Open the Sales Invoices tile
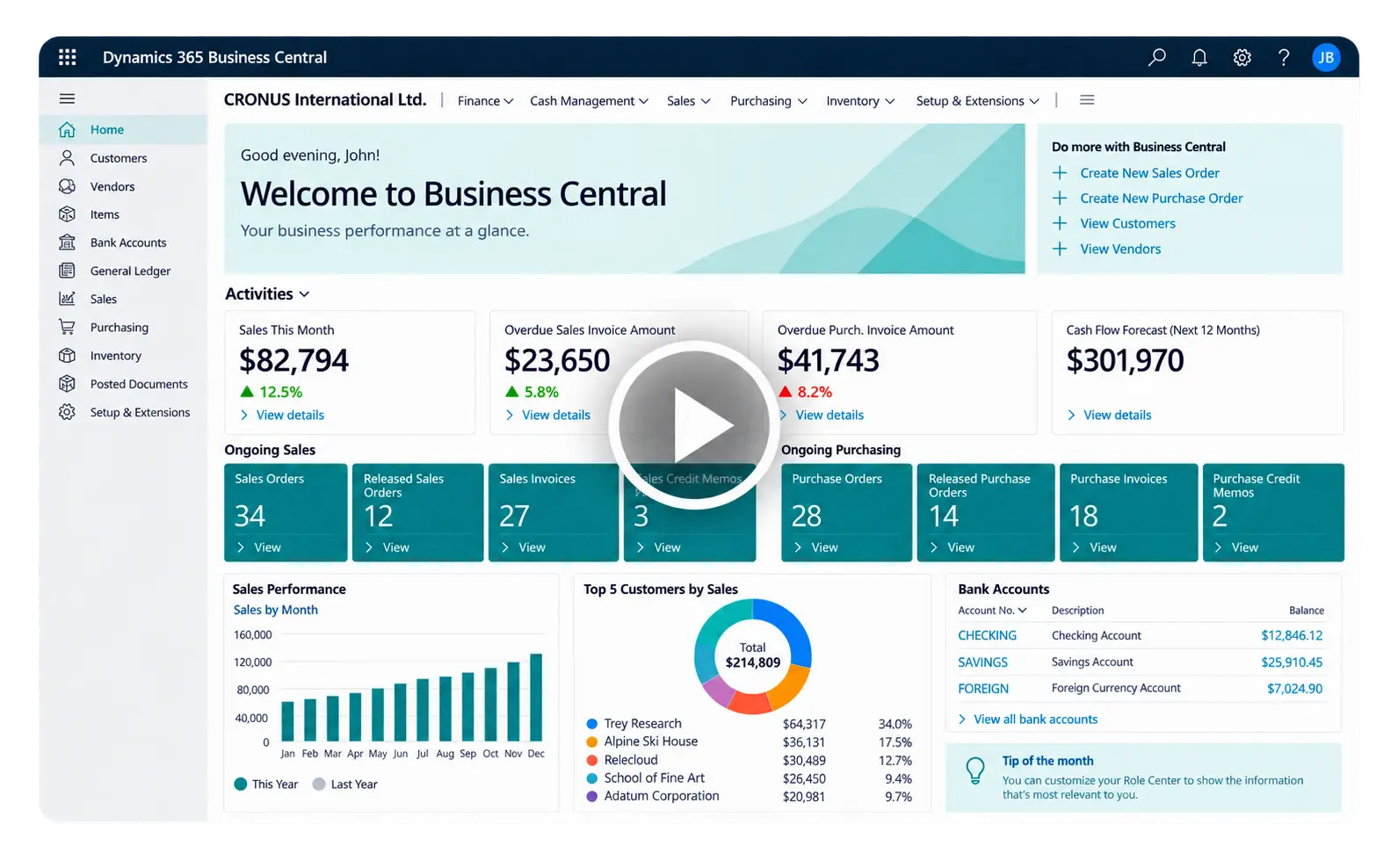1398x868 pixels. tap(554, 512)
